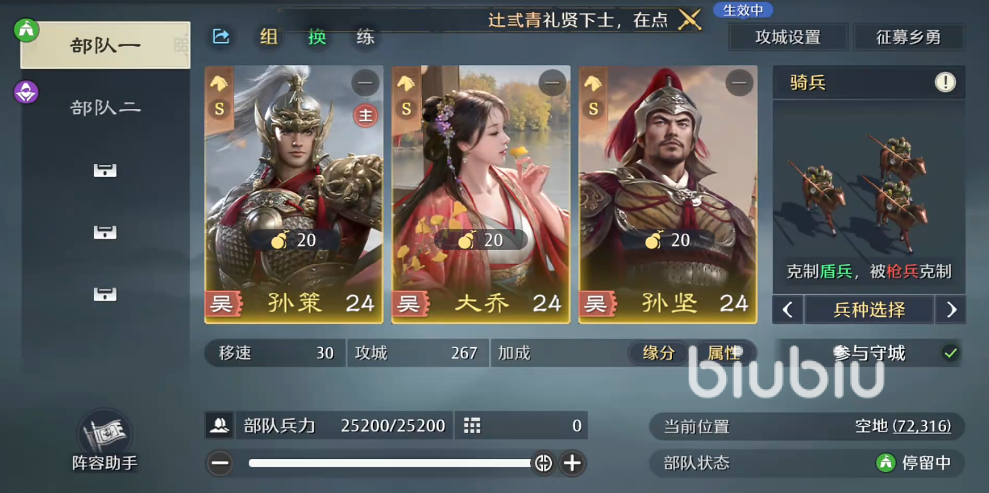Select the 练 training icon

tap(365, 37)
